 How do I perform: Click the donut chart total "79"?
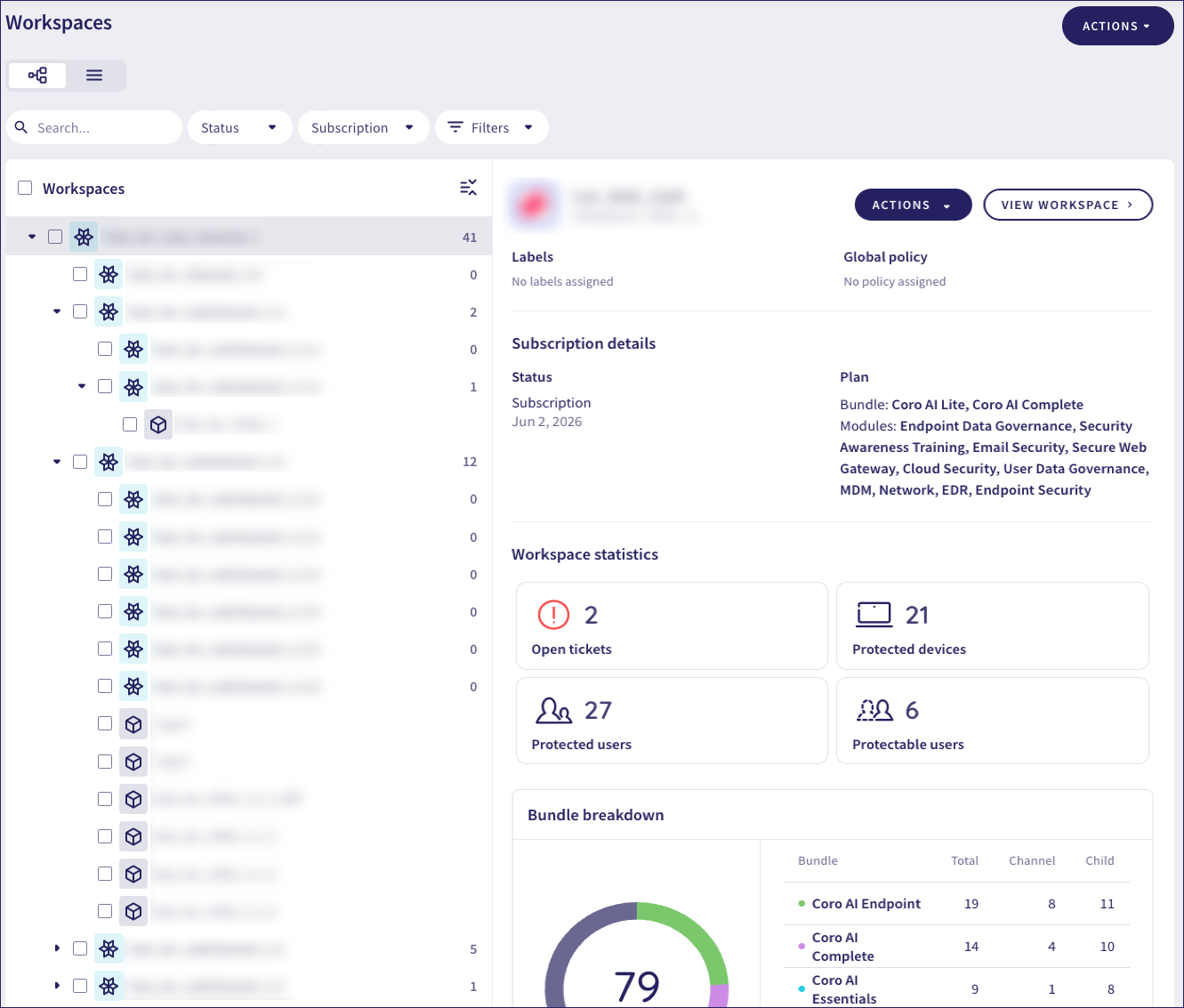pyautogui.click(x=637, y=986)
